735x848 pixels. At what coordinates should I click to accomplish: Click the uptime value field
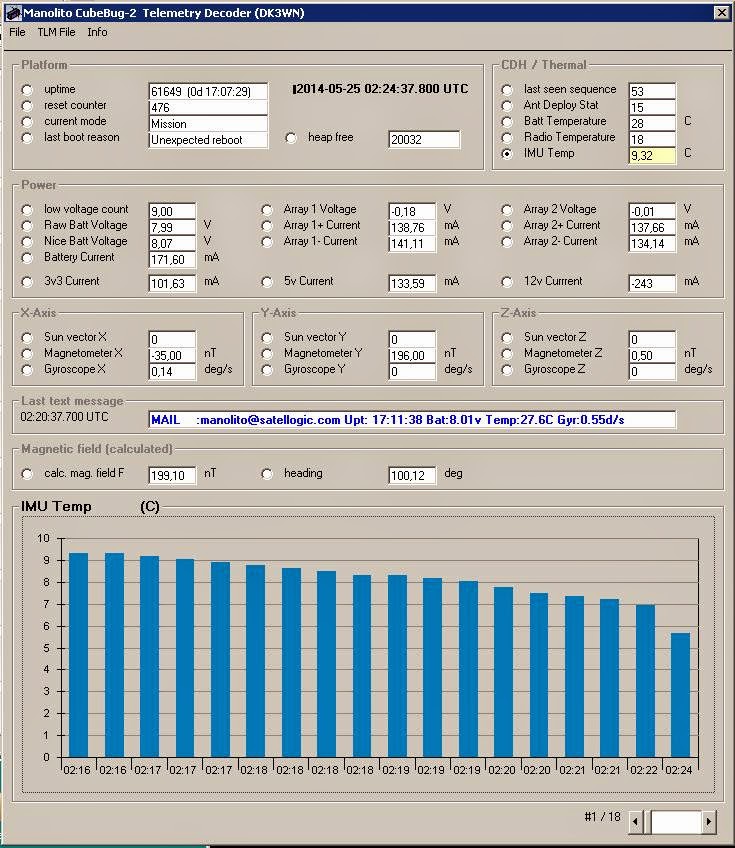click(x=208, y=91)
